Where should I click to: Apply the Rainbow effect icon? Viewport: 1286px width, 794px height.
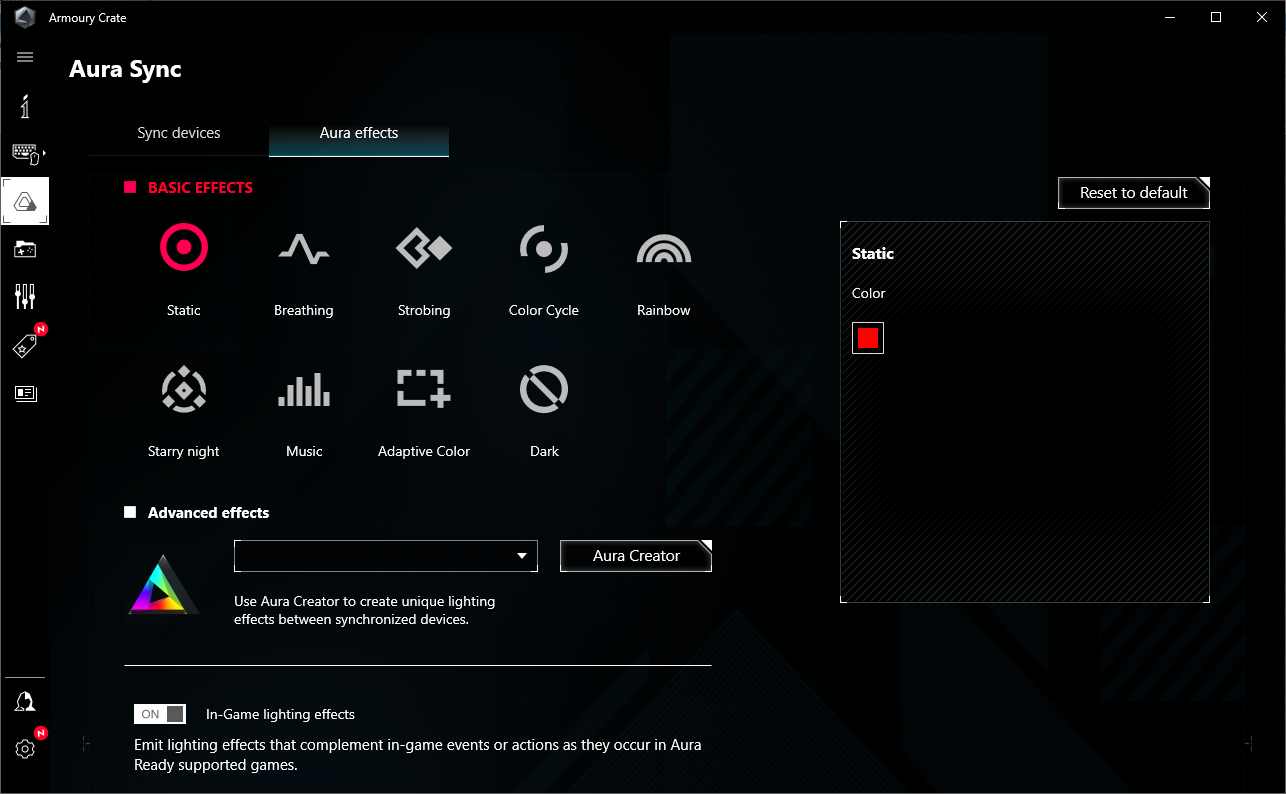pyautogui.click(x=664, y=247)
